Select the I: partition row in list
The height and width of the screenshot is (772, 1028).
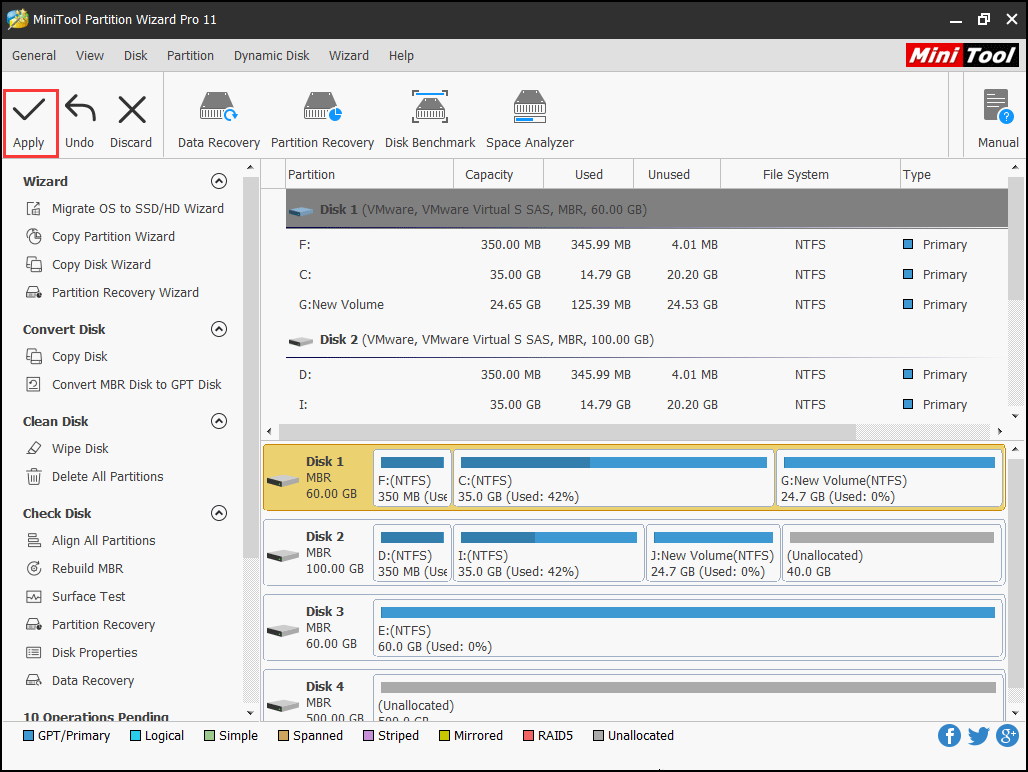pyautogui.click(x=646, y=404)
